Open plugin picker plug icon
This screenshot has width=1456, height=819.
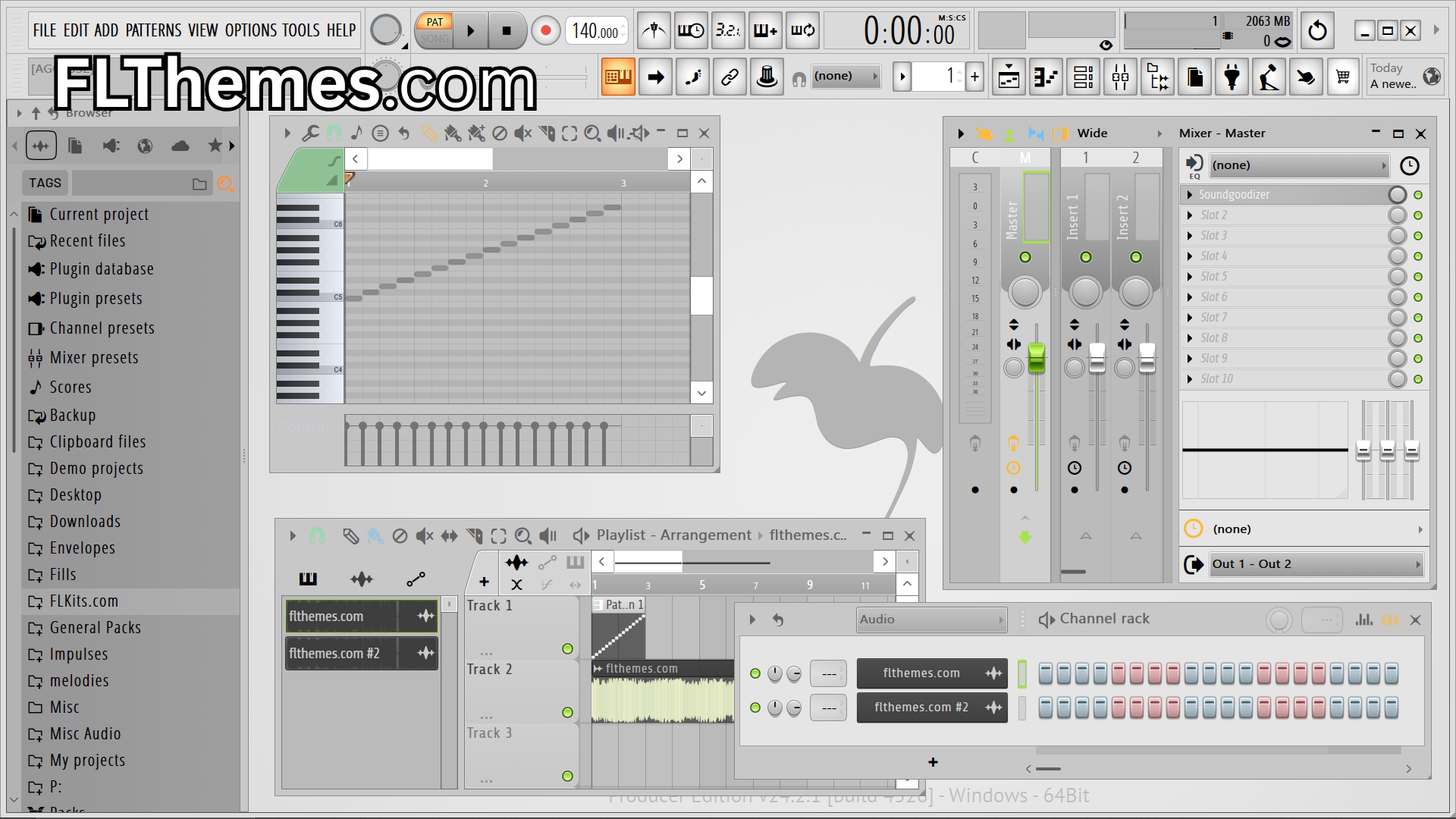point(1232,77)
